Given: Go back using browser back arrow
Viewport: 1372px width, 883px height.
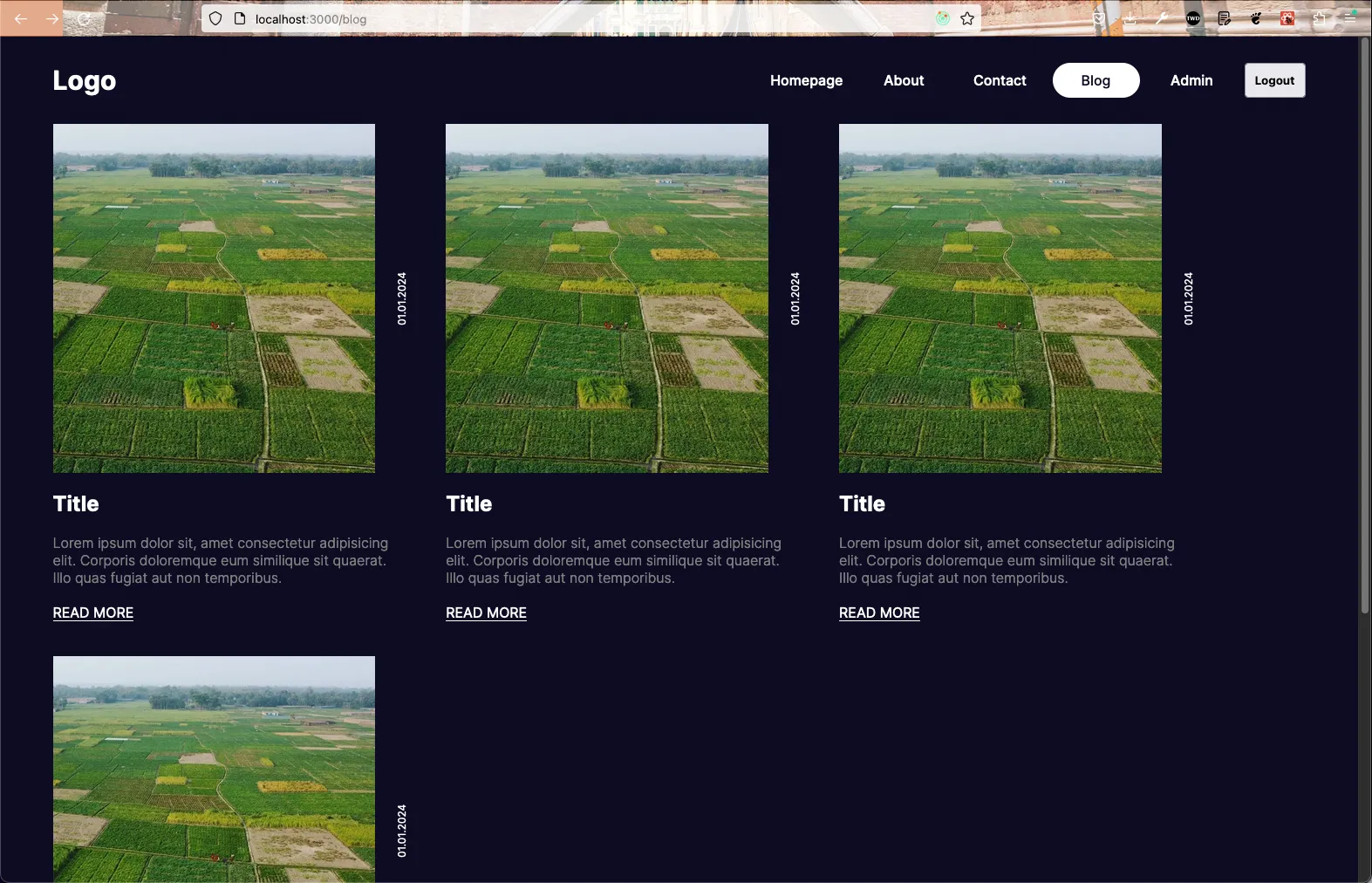Looking at the screenshot, I should click(x=21, y=18).
